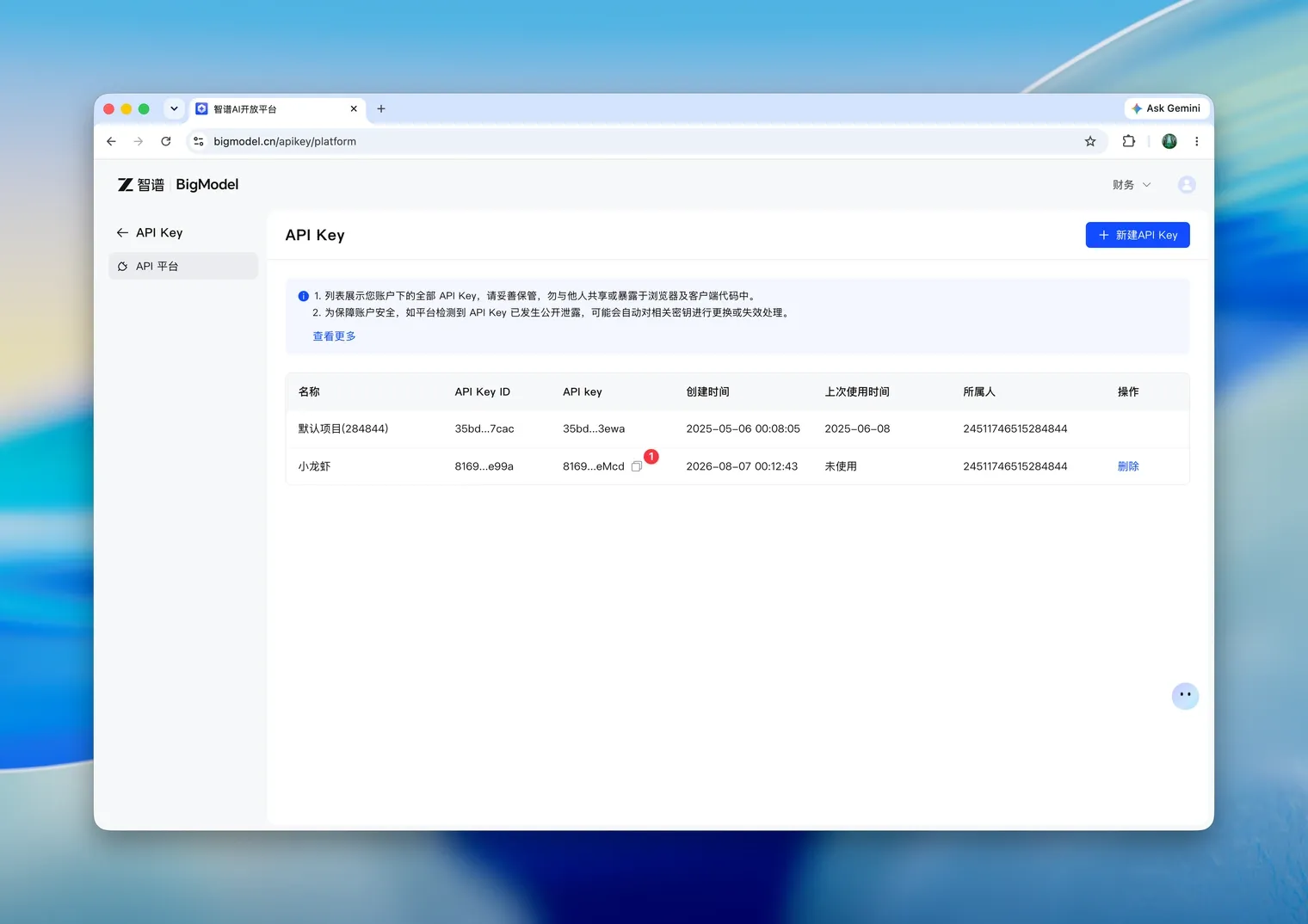Screen dimensions: 1308x924
Task: Click the 创建时间 column header
Action: [x=707, y=391]
